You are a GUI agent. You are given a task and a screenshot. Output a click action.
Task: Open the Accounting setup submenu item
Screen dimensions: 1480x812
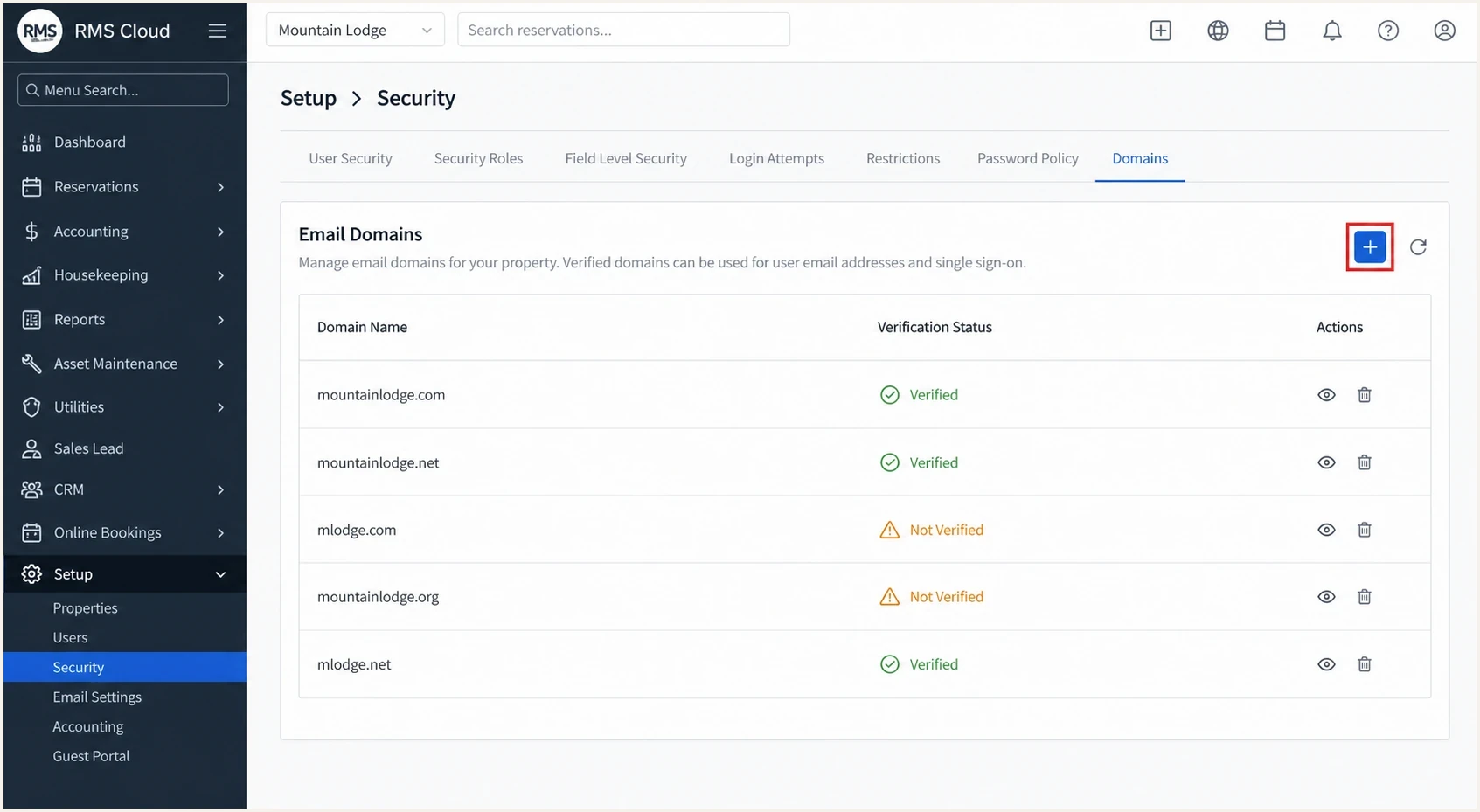(x=87, y=727)
